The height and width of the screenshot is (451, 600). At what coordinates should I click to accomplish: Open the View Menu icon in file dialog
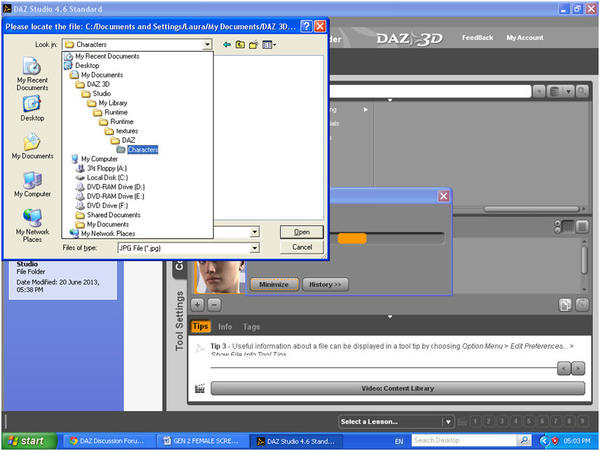pos(269,45)
